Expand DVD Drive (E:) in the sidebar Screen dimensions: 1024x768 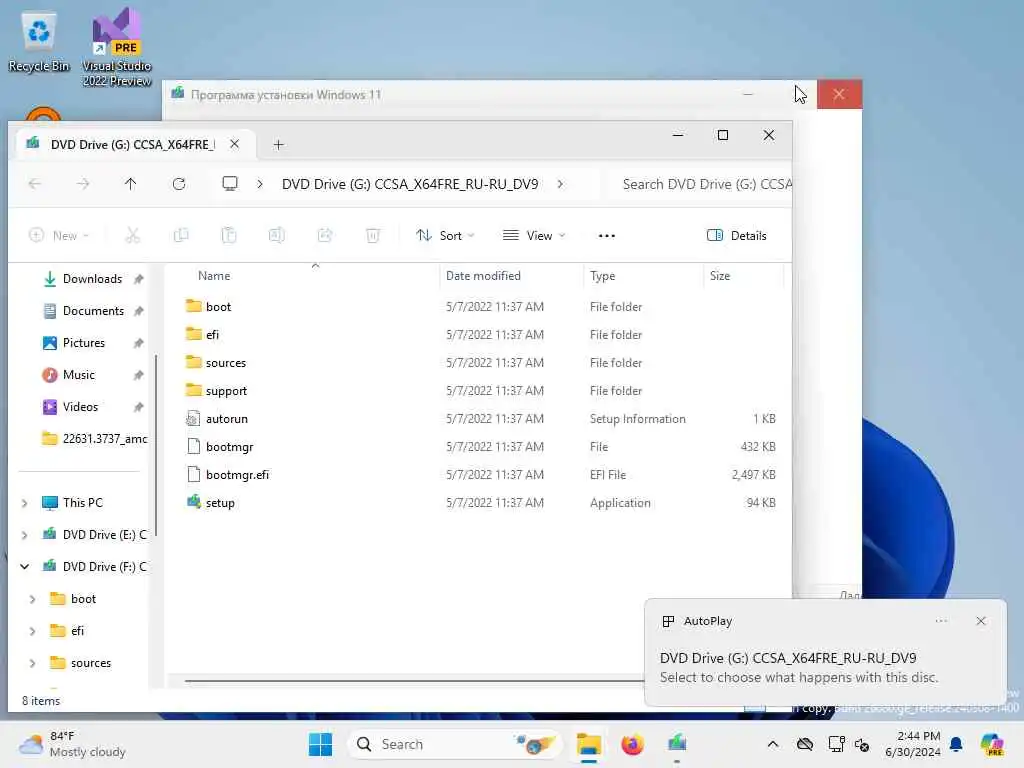[24, 535]
